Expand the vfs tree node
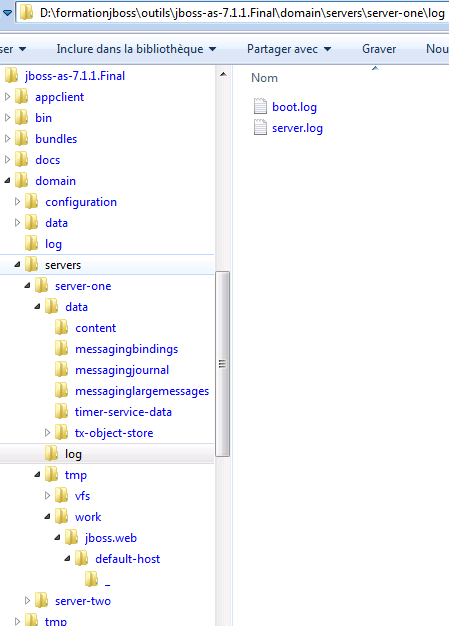The width and height of the screenshot is (449, 626). (x=47, y=495)
